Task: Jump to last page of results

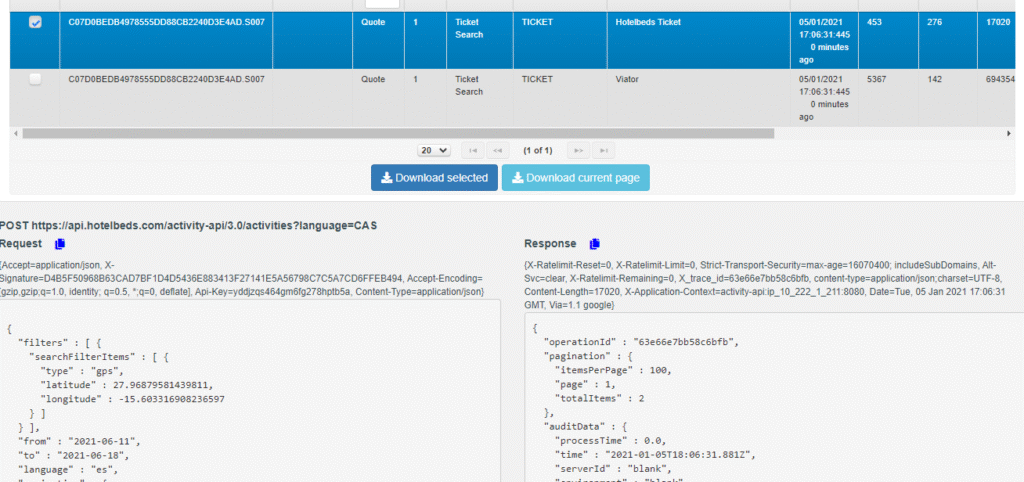Action: (x=602, y=150)
